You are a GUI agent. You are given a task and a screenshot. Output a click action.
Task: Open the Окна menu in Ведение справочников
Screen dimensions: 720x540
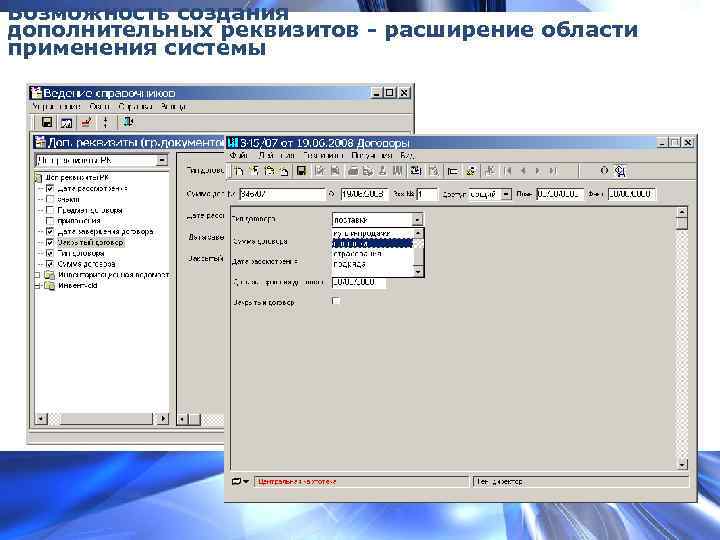[100, 107]
